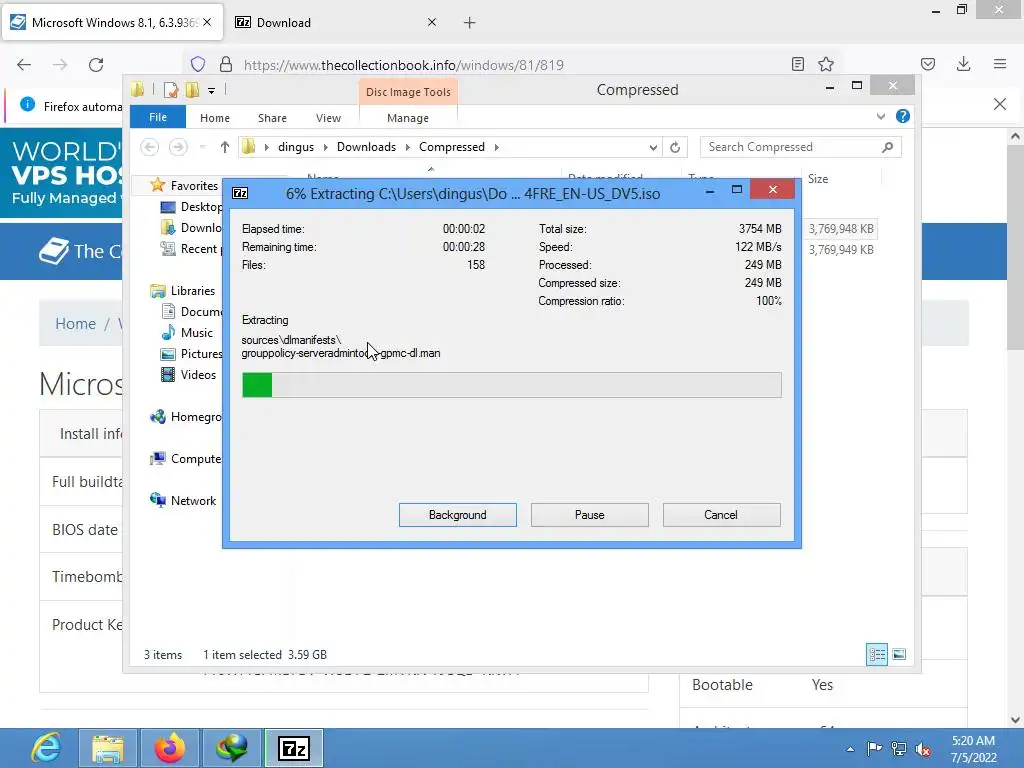The image size is (1024, 768).
Task: Go up one folder level arrow
Action: 225,147
